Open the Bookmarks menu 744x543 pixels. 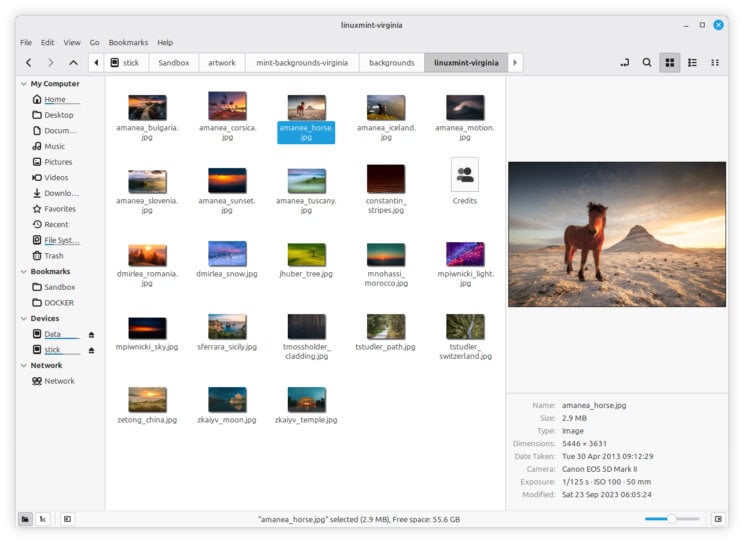click(128, 43)
